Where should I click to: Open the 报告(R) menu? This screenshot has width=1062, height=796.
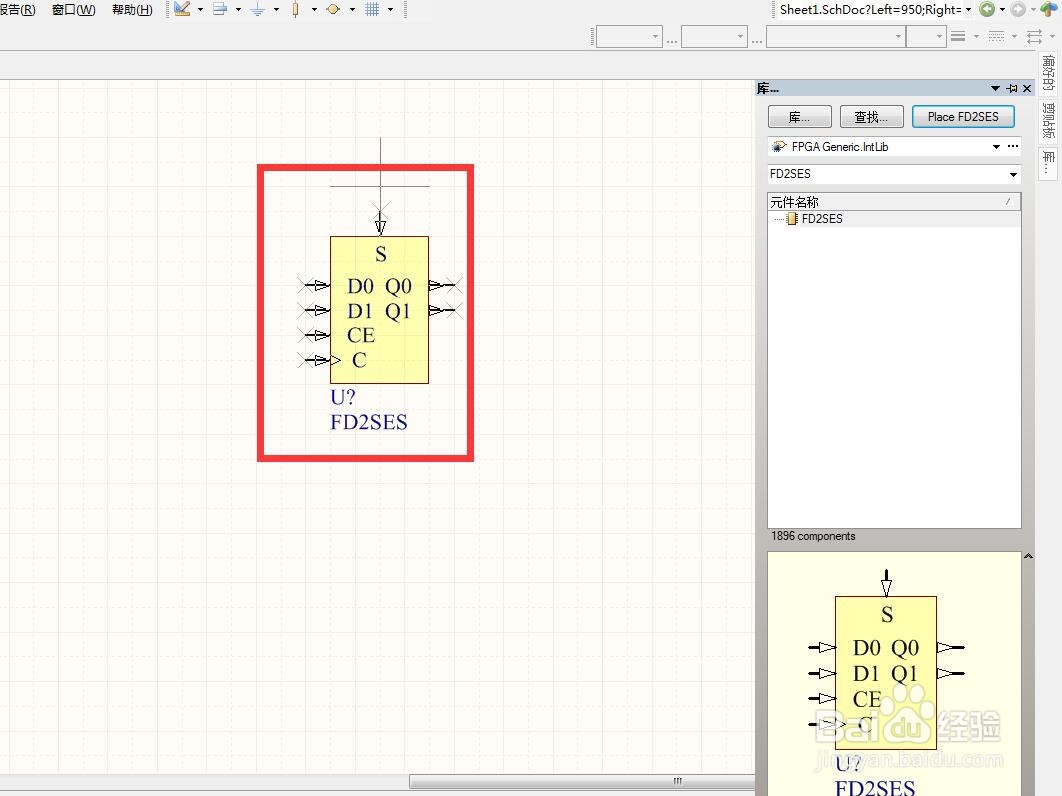(18, 9)
